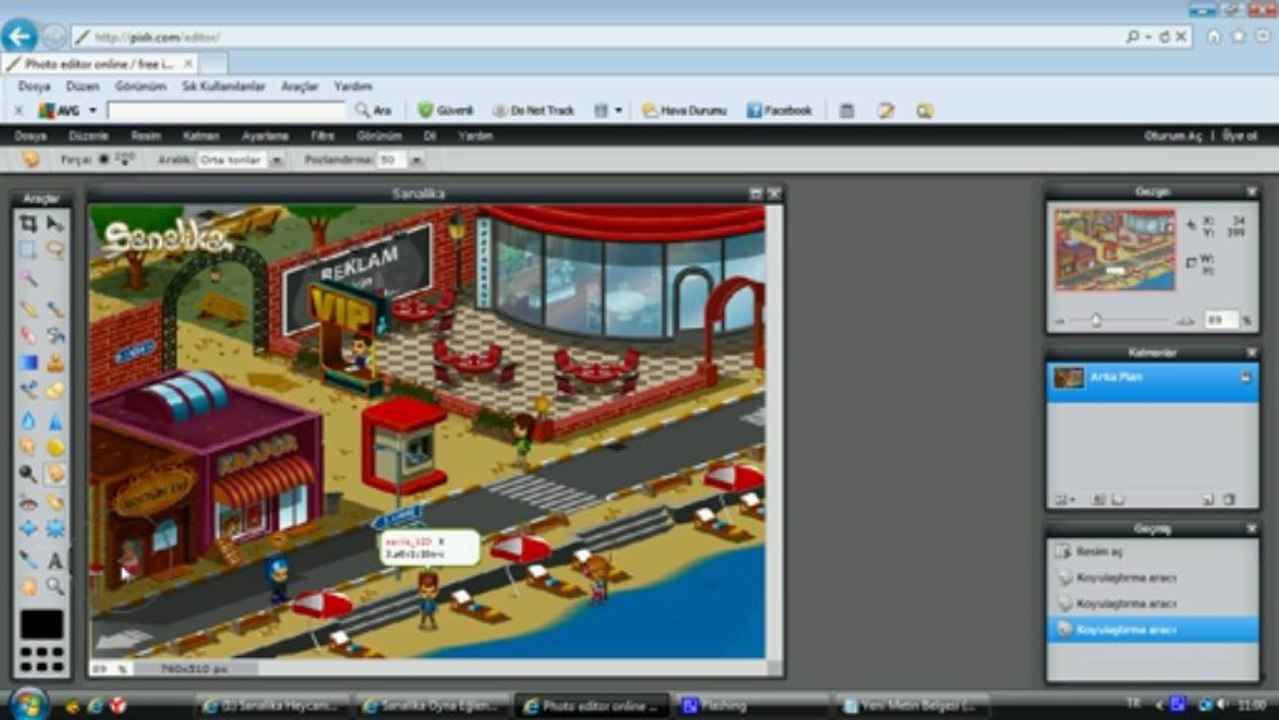Select highlighted Koyulaştırma aracı history step
This screenshot has height=720, width=1279.
pyautogui.click(x=1153, y=629)
